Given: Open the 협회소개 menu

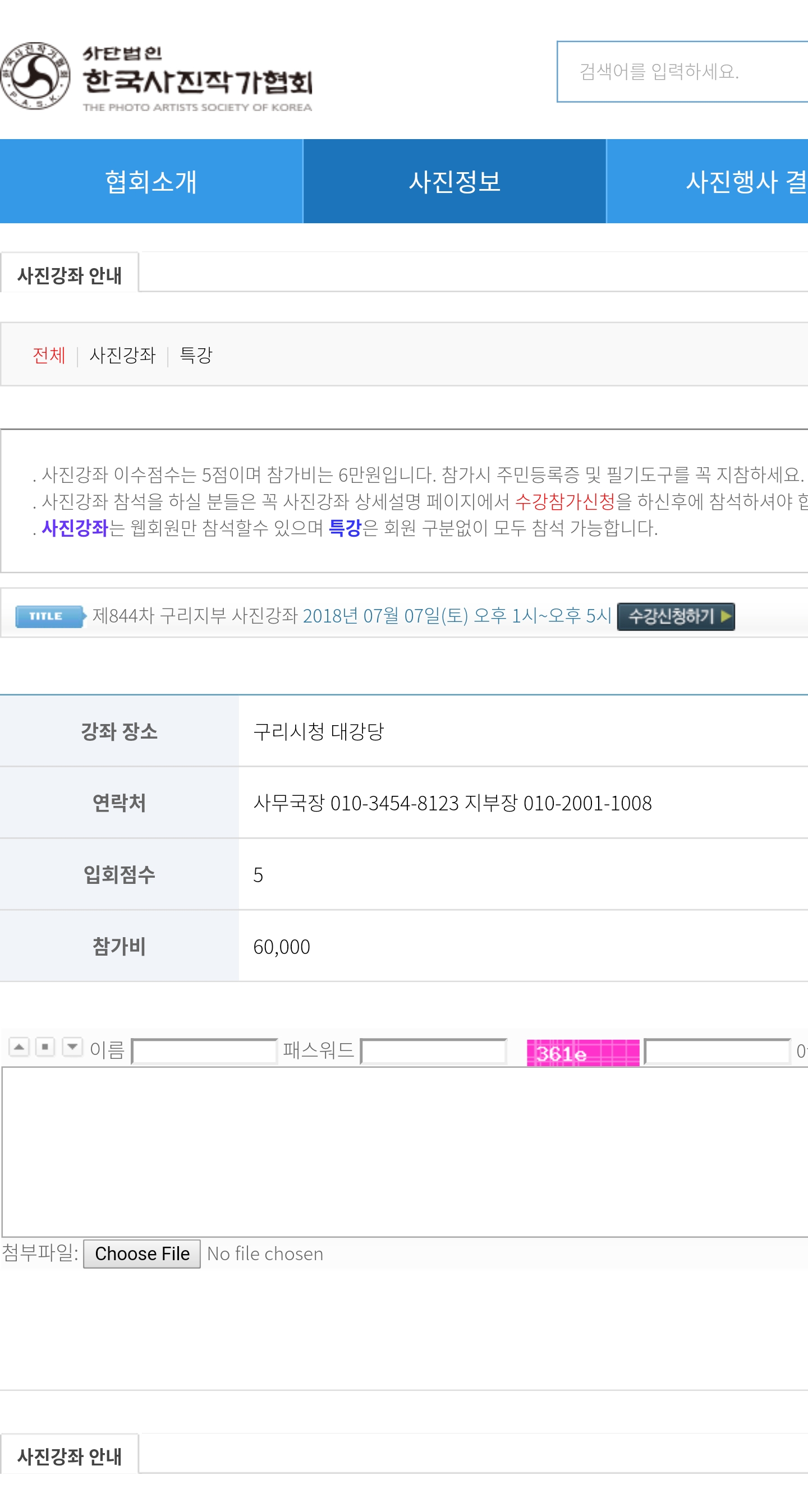Looking at the screenshot, I should coord(151,181).
